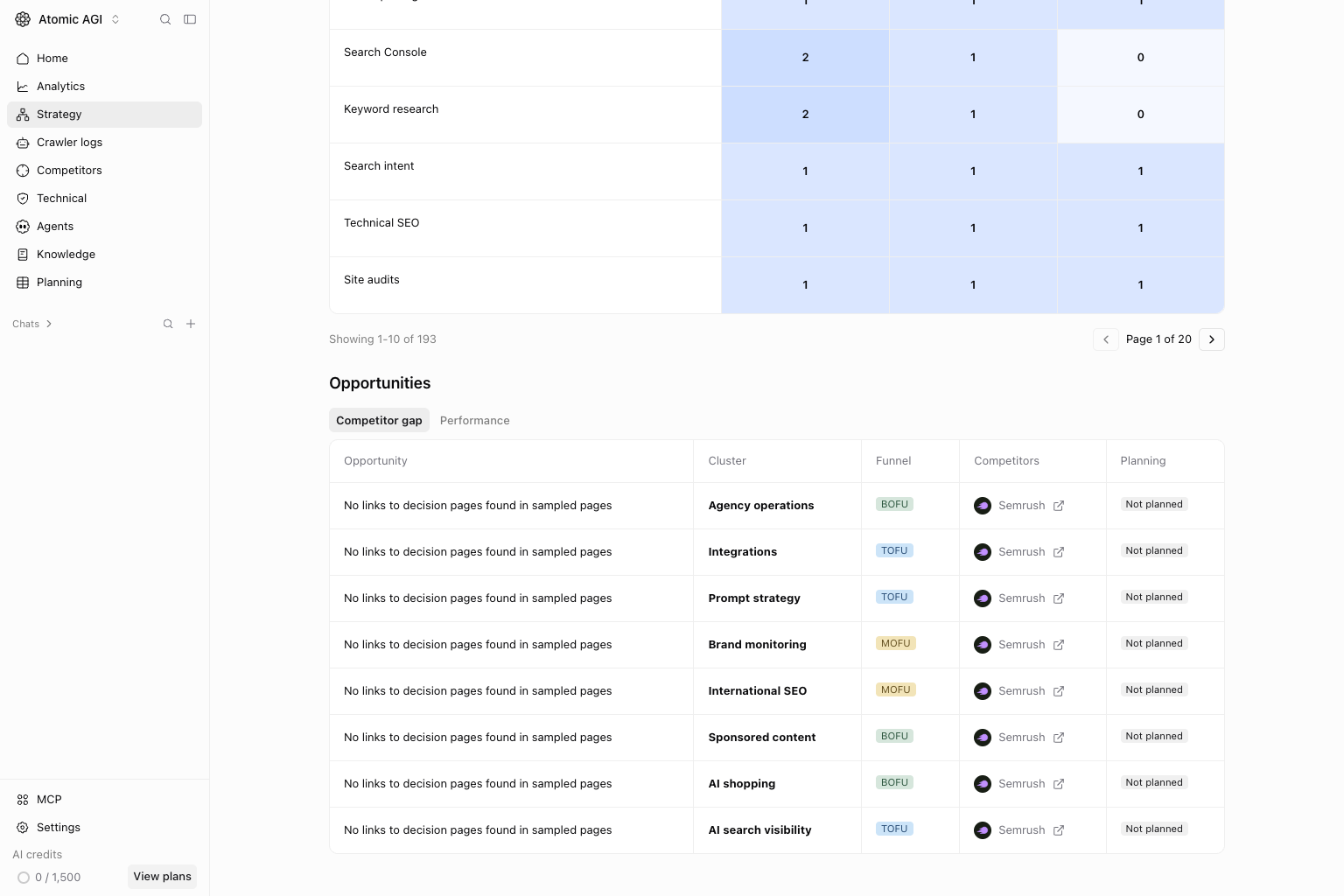1344x896 pixels.
Task: Click previous page arrow in pagination
Action: [1106, 339]
